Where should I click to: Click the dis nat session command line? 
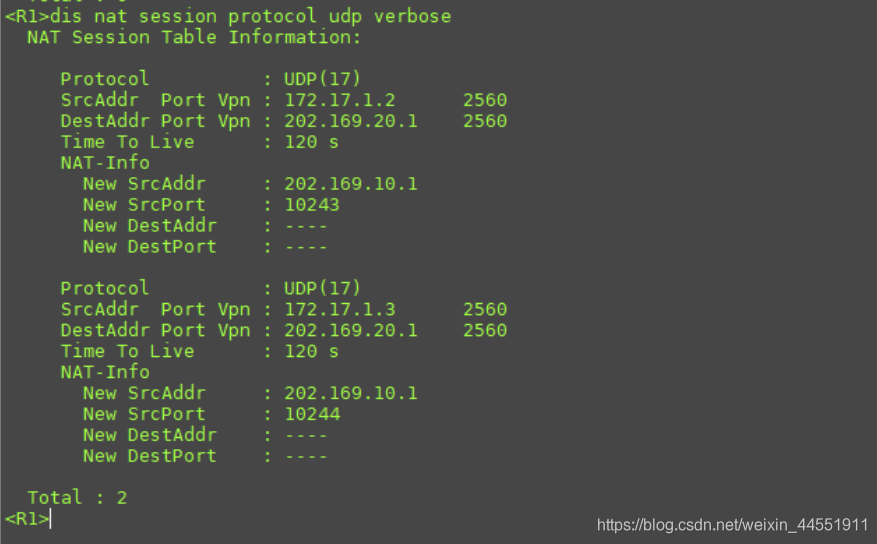tap(228, 16)
